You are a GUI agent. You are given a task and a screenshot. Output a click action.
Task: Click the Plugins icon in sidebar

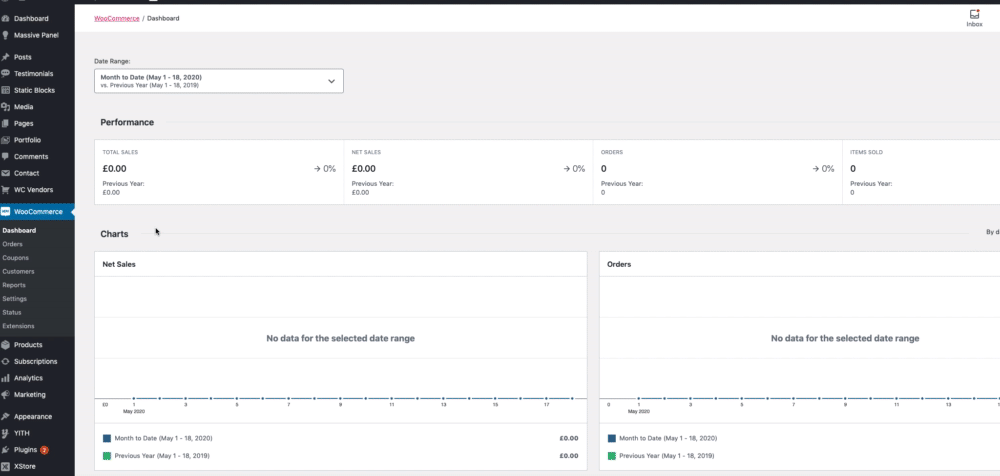(6, 450)
